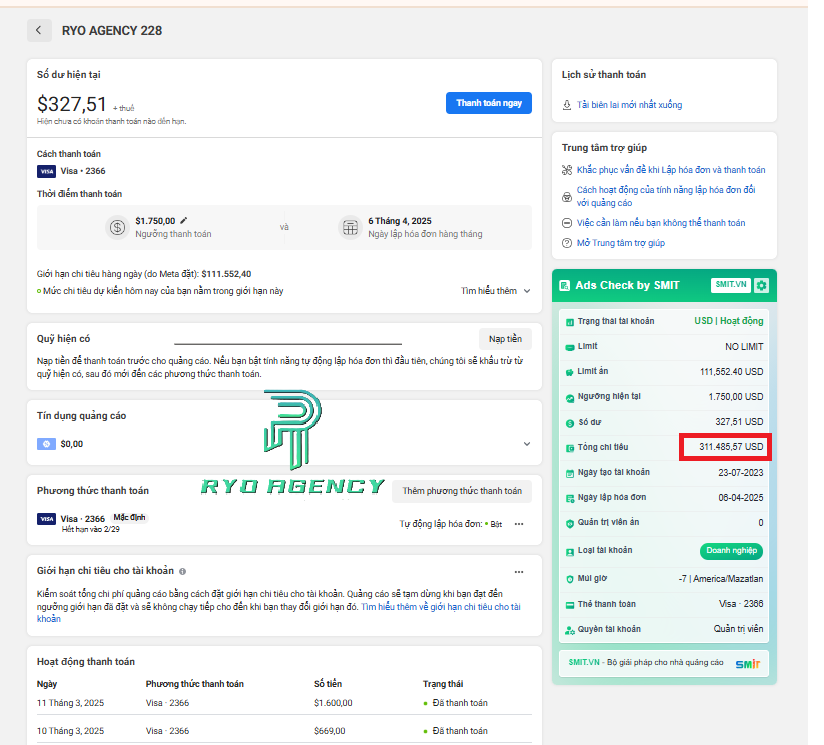
Task: Go back using the arrow beside RYO AGENCY 228
Action: (39, 30)
